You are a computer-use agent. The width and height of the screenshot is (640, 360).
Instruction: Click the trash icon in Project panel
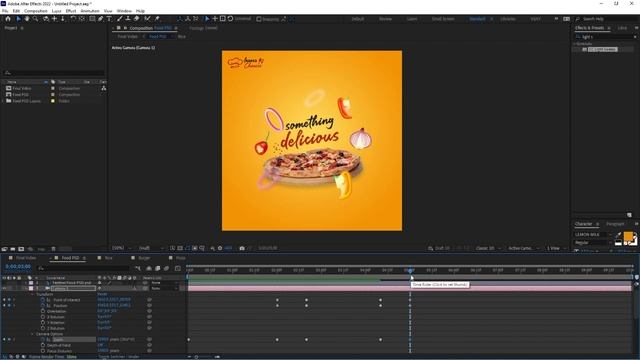coord(53,249)
